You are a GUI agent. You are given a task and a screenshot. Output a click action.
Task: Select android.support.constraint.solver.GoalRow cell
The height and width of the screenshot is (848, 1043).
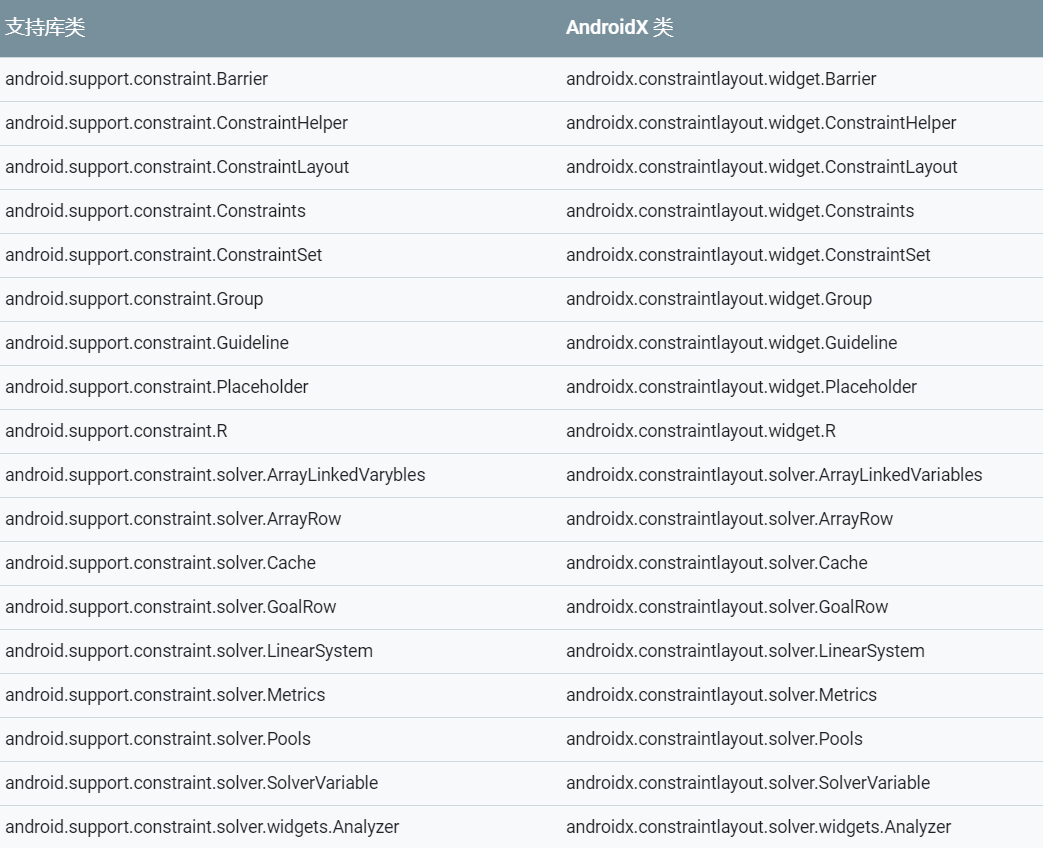[171, 607]
